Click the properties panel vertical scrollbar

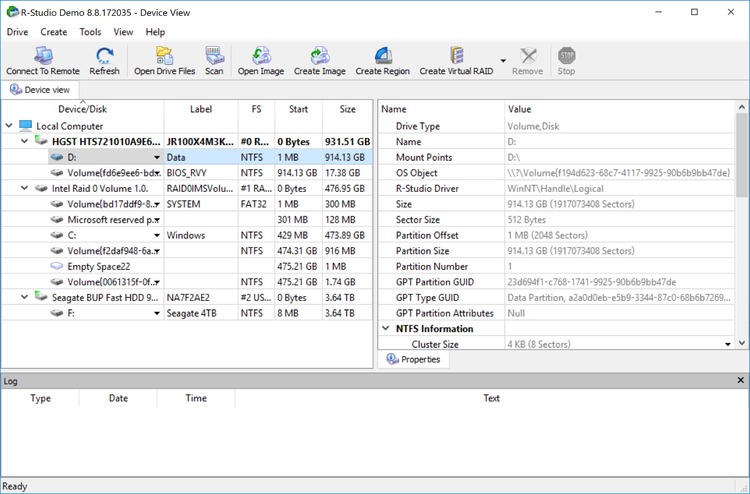741,154
